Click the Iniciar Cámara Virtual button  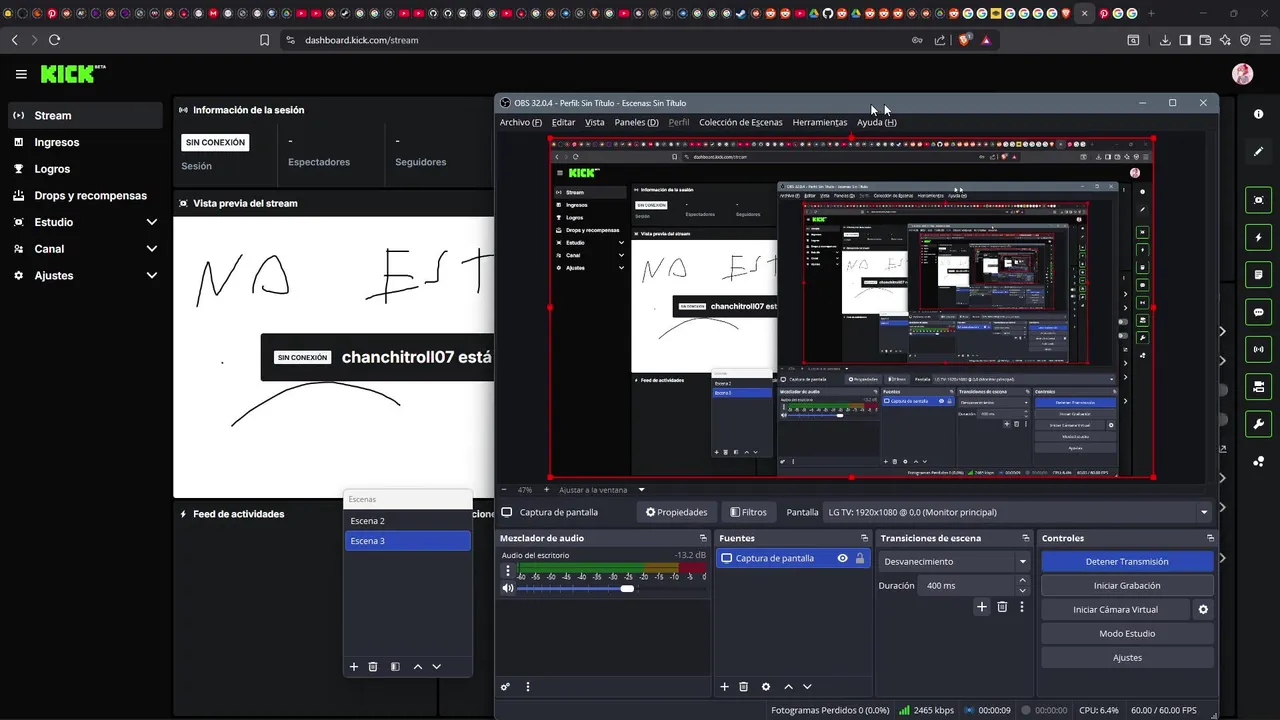1116,610
